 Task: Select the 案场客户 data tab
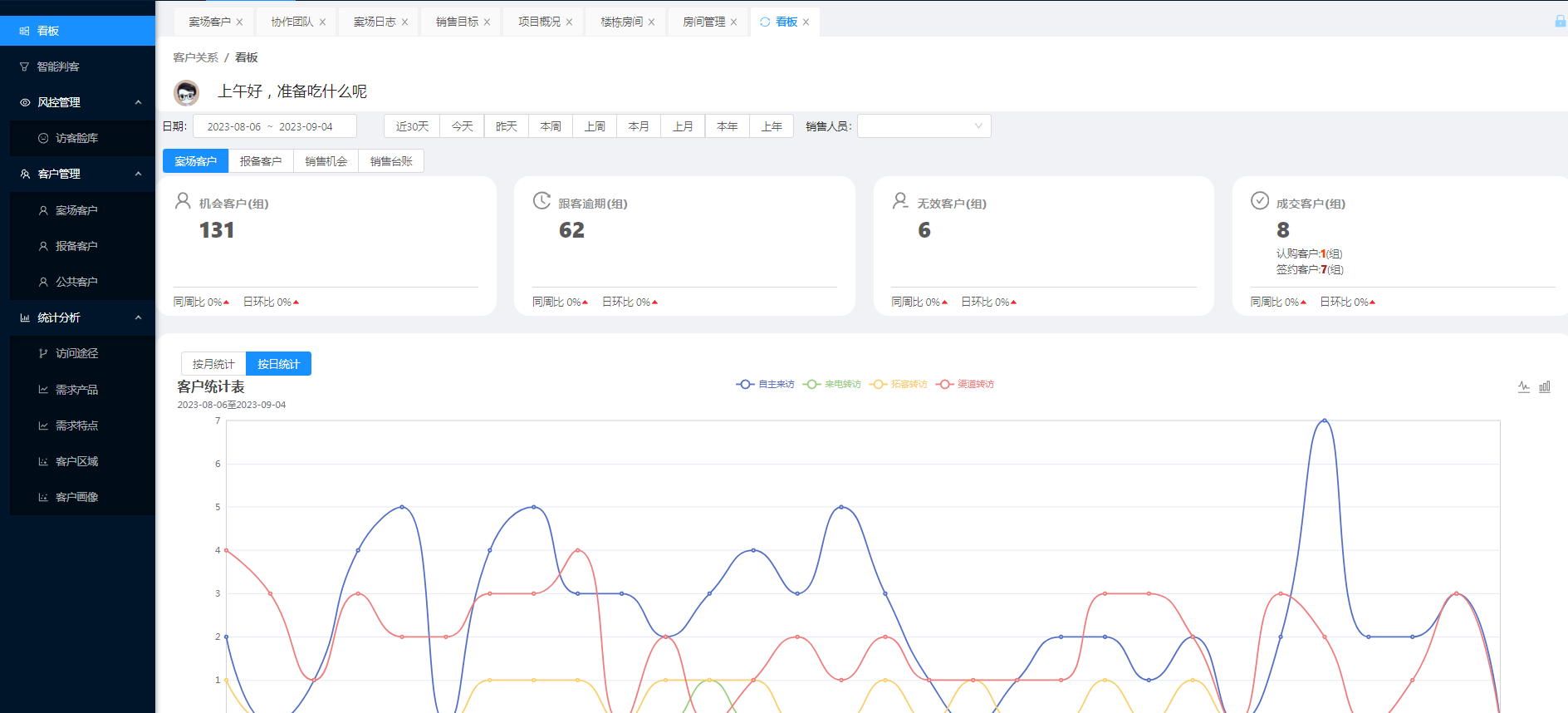click(x=195, y=161)
